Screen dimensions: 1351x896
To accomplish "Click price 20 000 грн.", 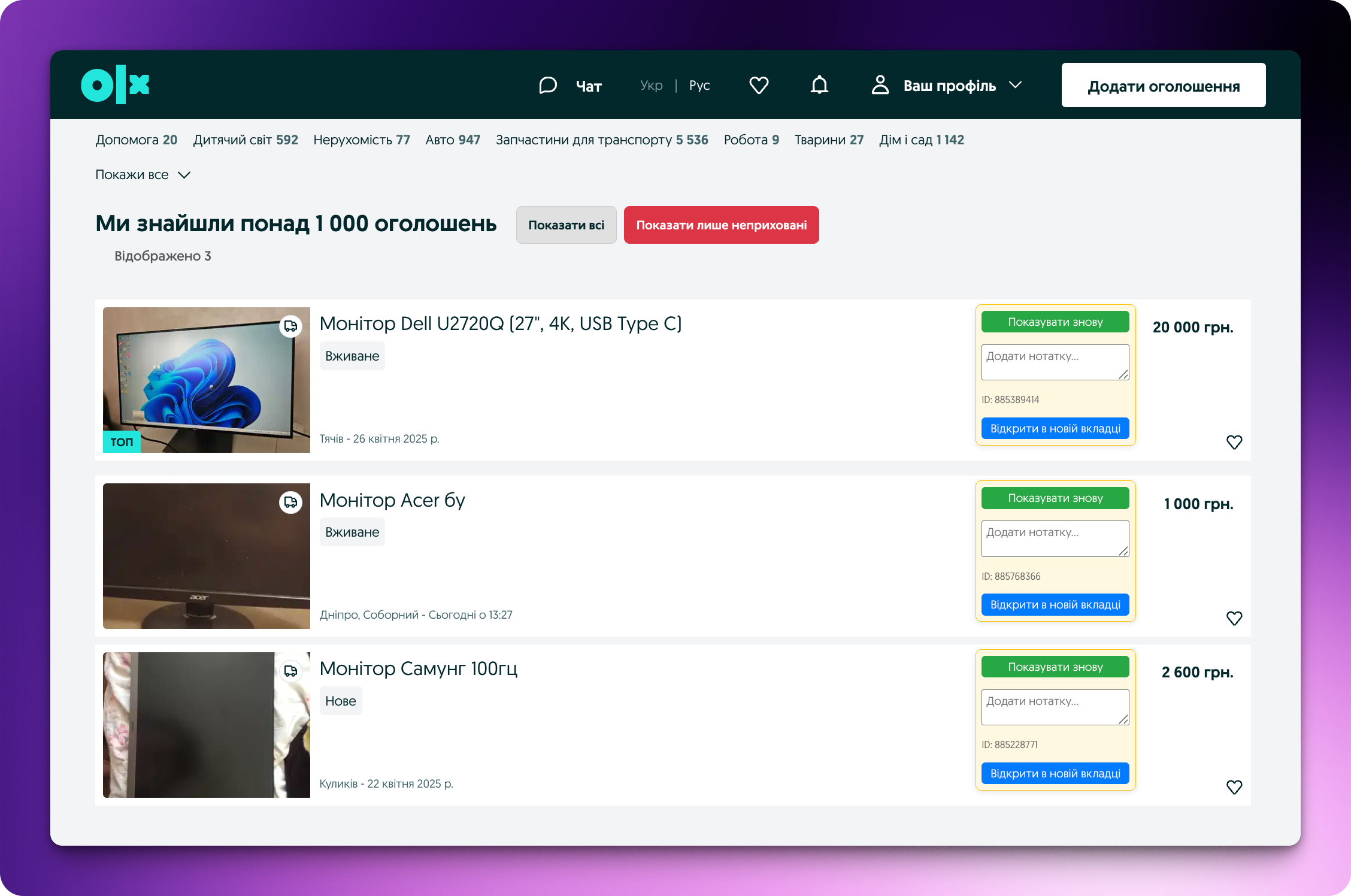I will pyautogui.click(x=1193, y=328).
